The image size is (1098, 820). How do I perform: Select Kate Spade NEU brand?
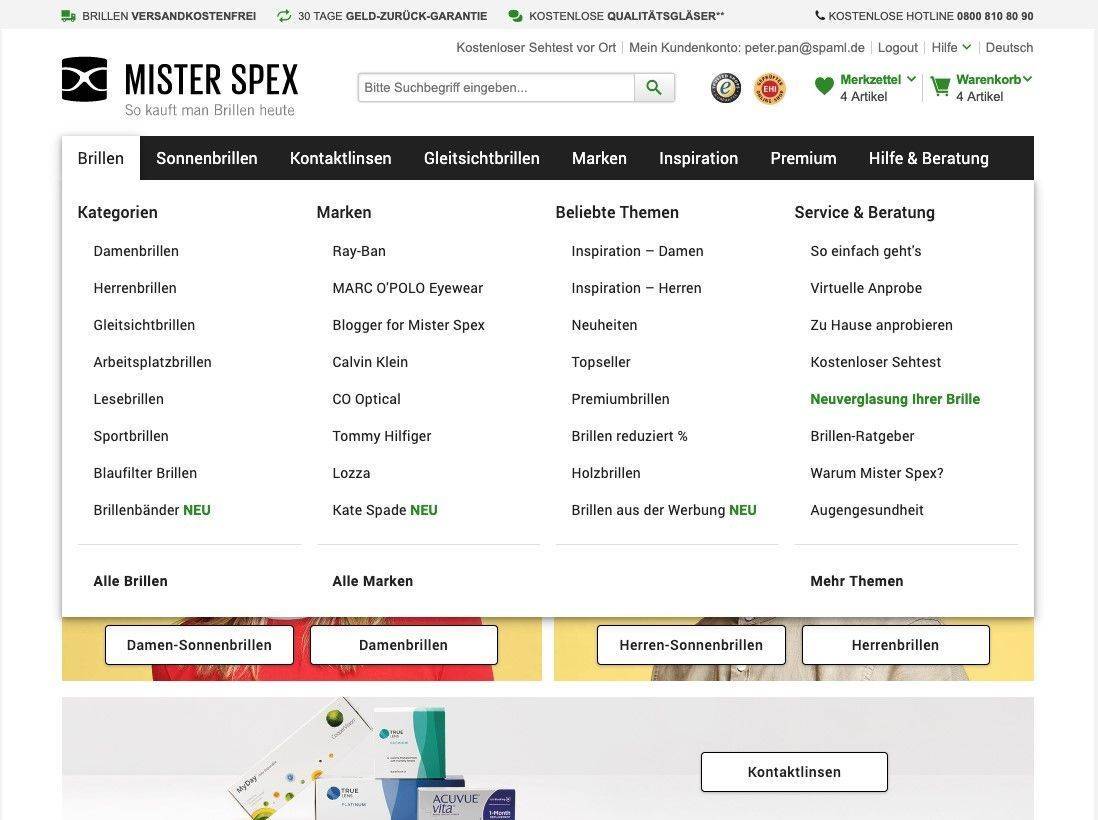tap(384, 510)
